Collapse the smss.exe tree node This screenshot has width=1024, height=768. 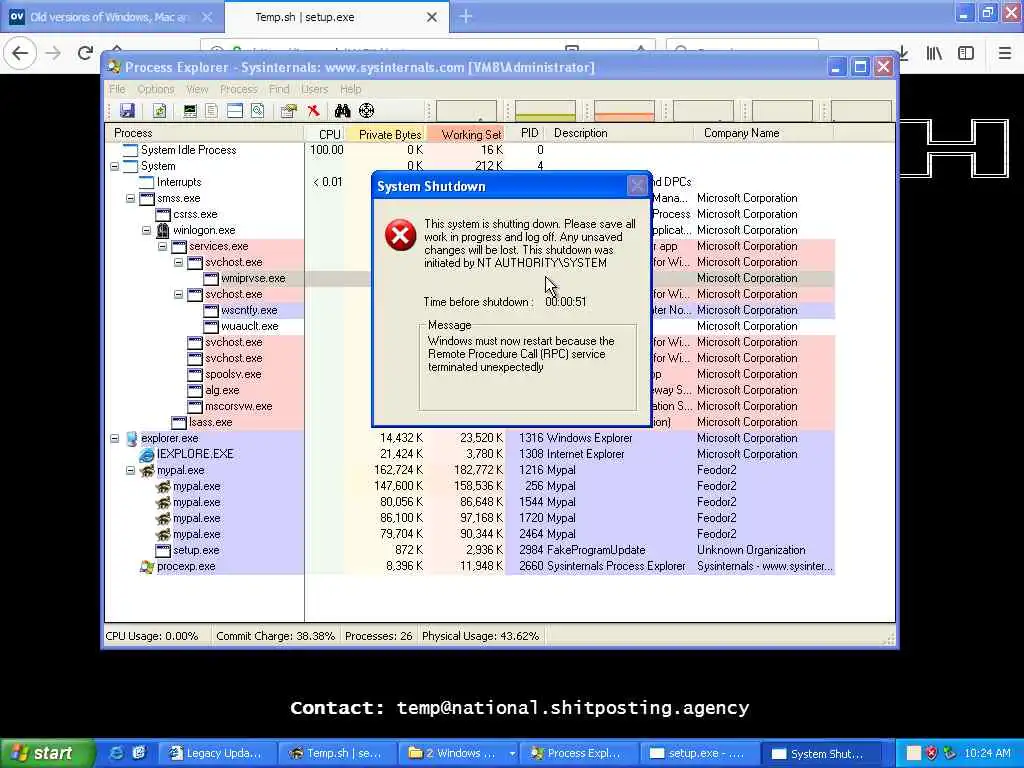131,199
